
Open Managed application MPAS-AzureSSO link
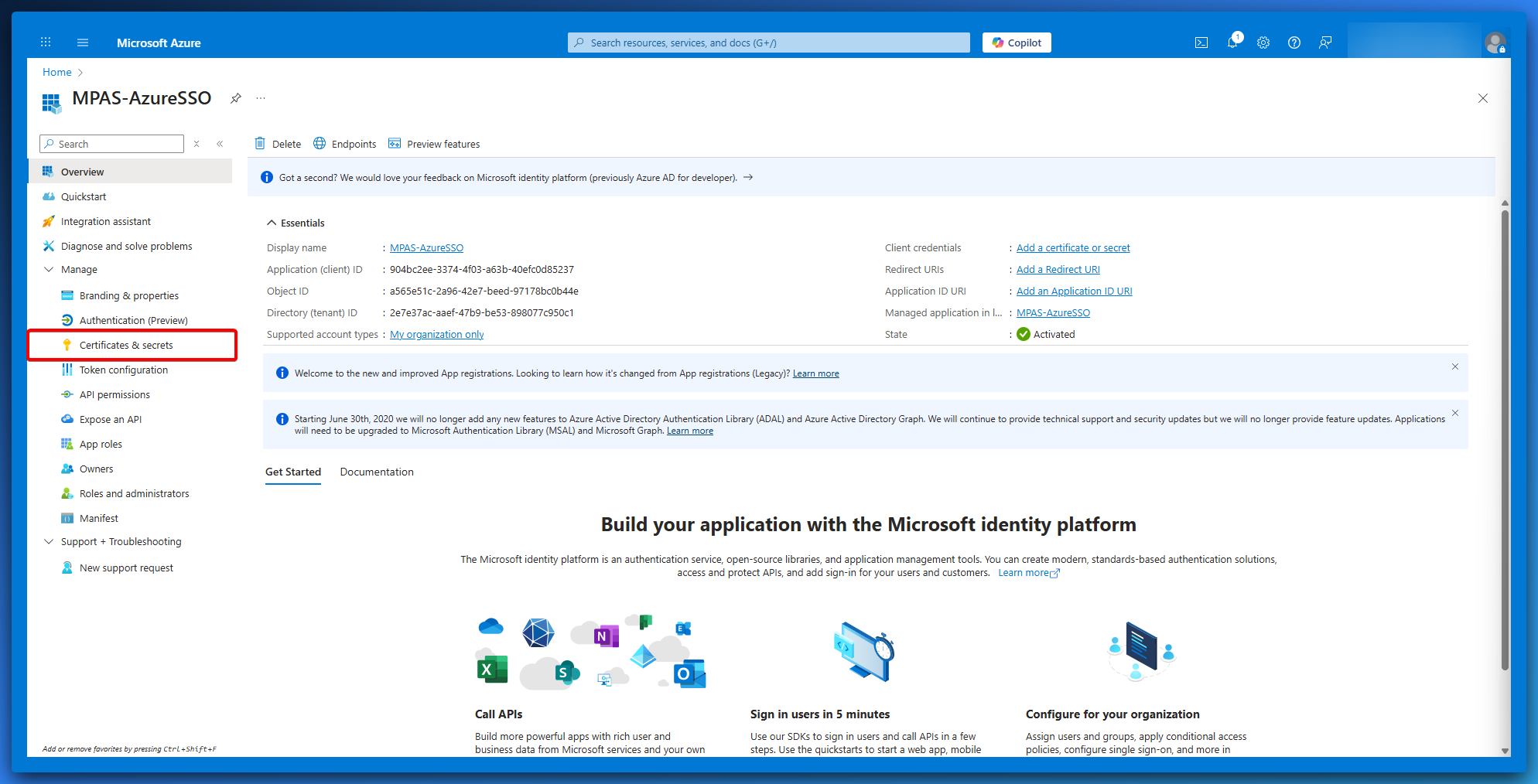click(1053, 312)
